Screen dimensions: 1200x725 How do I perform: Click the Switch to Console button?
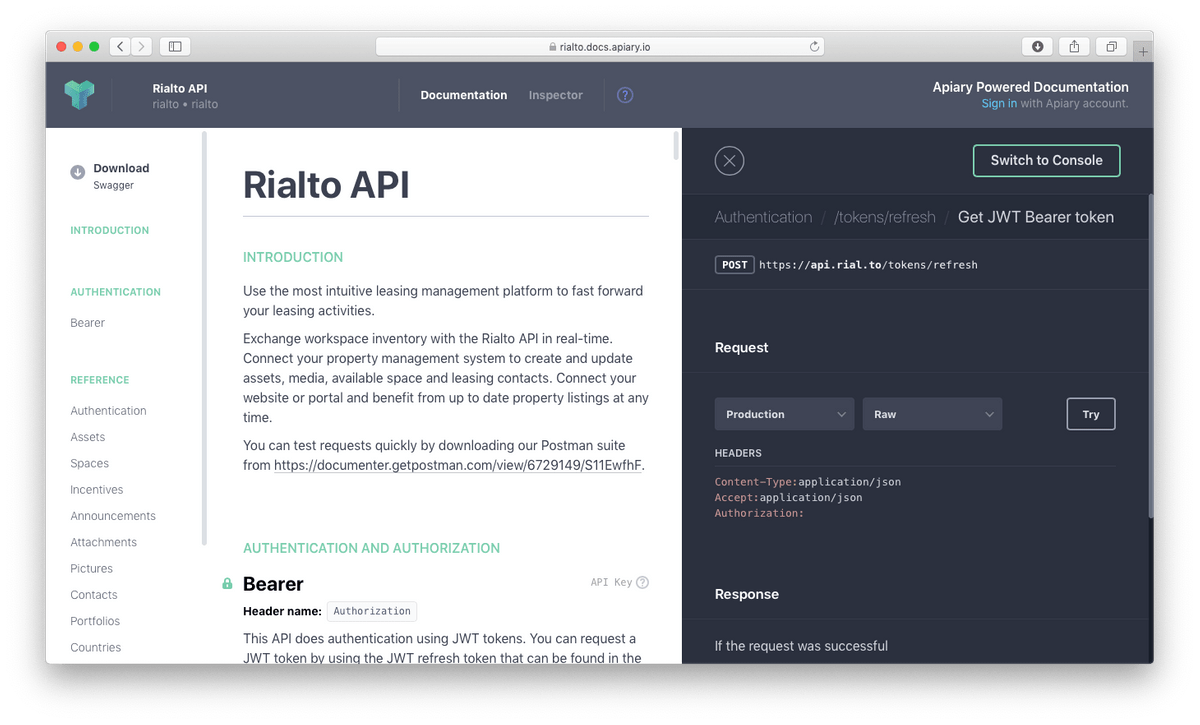tap(1047, 160)
